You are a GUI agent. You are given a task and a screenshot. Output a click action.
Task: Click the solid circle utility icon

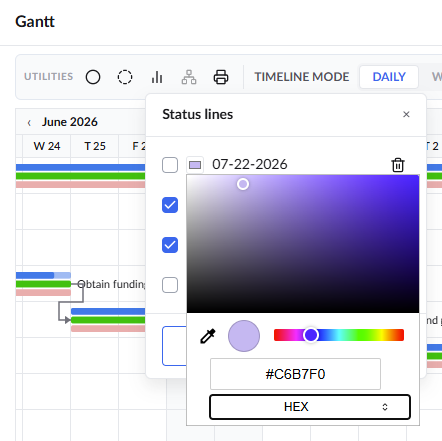click(93, 77)
